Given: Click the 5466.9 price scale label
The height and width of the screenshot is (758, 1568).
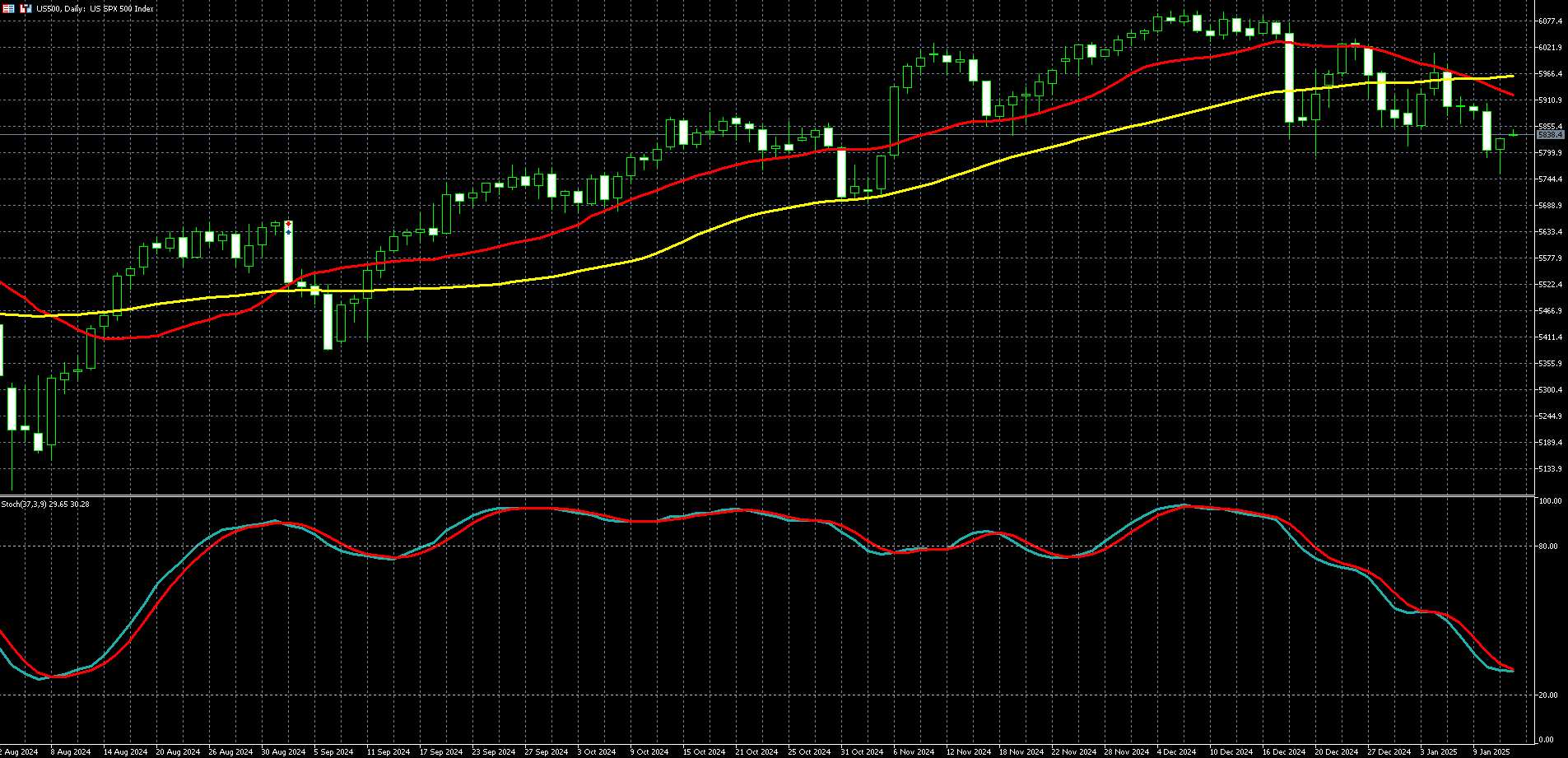Looking at the screenshot, I should (1550, 311).
